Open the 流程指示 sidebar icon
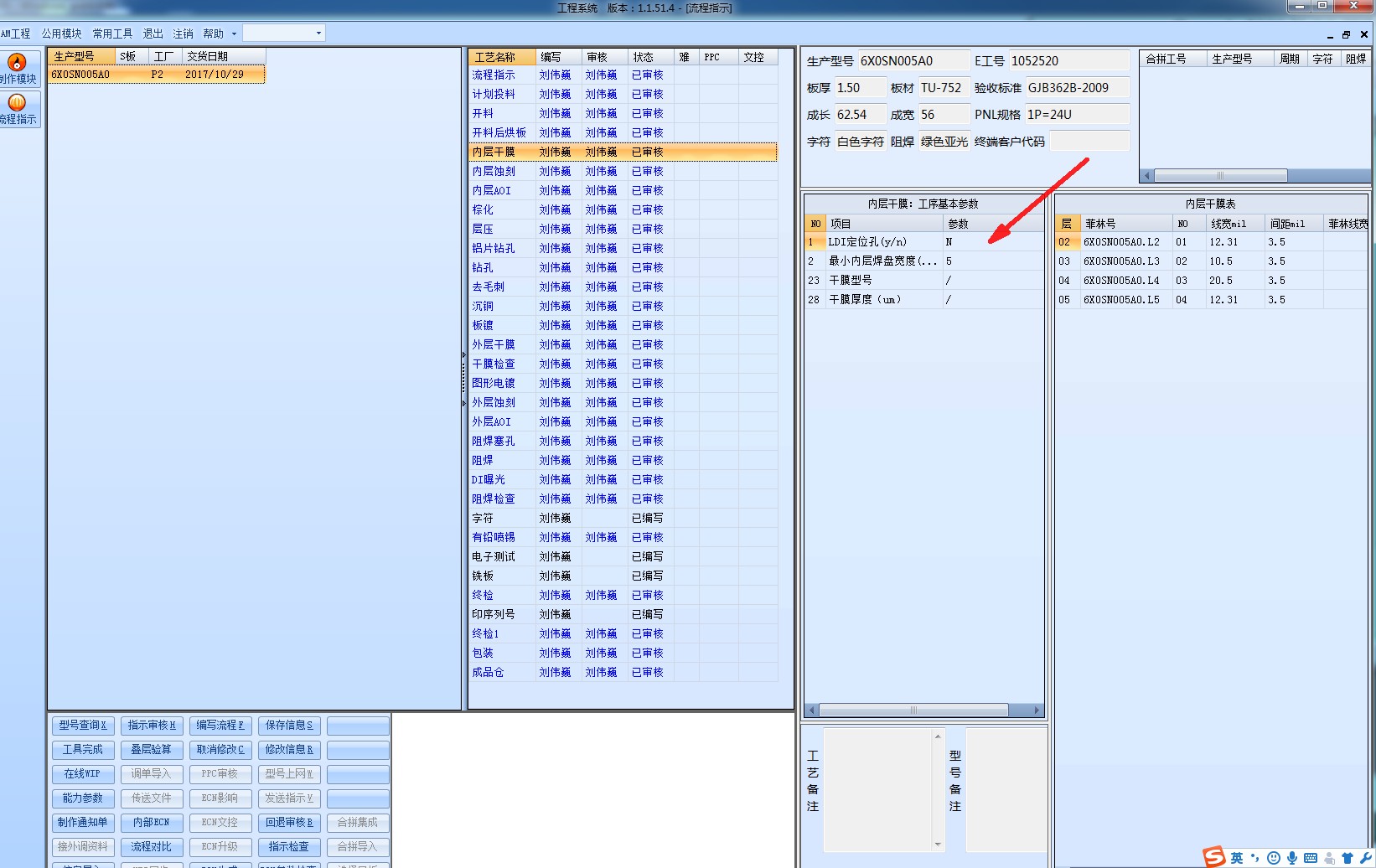Image resolution: width=1376 pixels, height=868 pixels. 19,109
